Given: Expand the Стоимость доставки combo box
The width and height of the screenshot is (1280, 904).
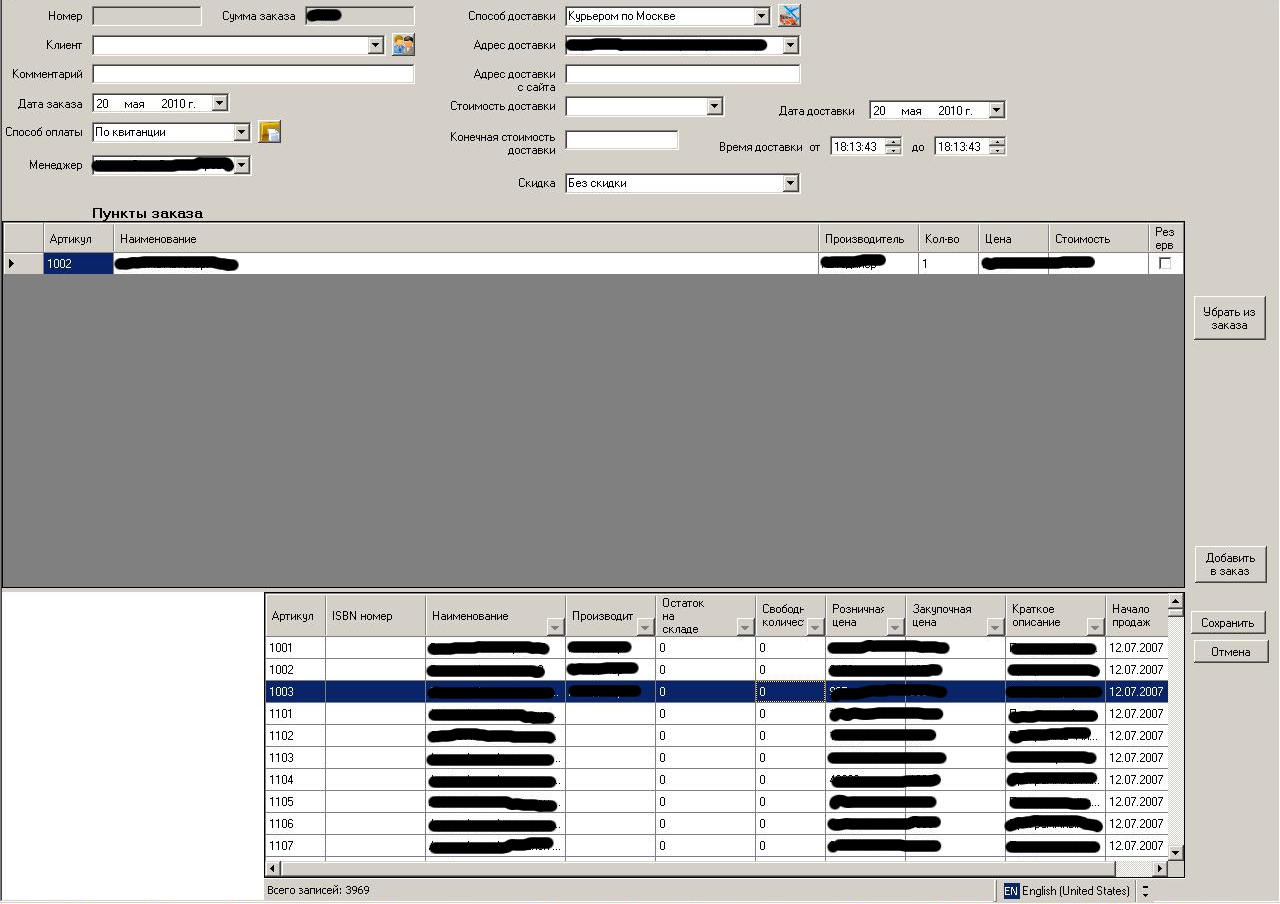Looking at the screenshot, I should (714, 107).
